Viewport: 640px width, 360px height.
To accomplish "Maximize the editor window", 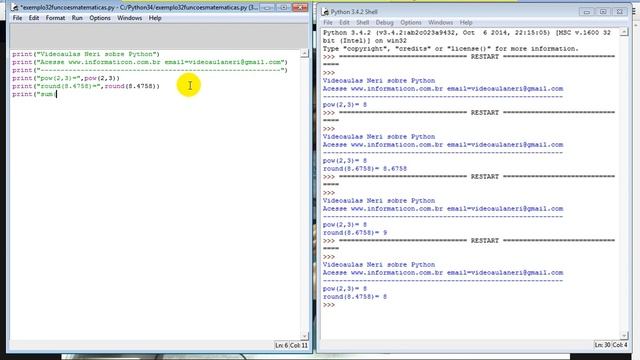I will 284,7.
